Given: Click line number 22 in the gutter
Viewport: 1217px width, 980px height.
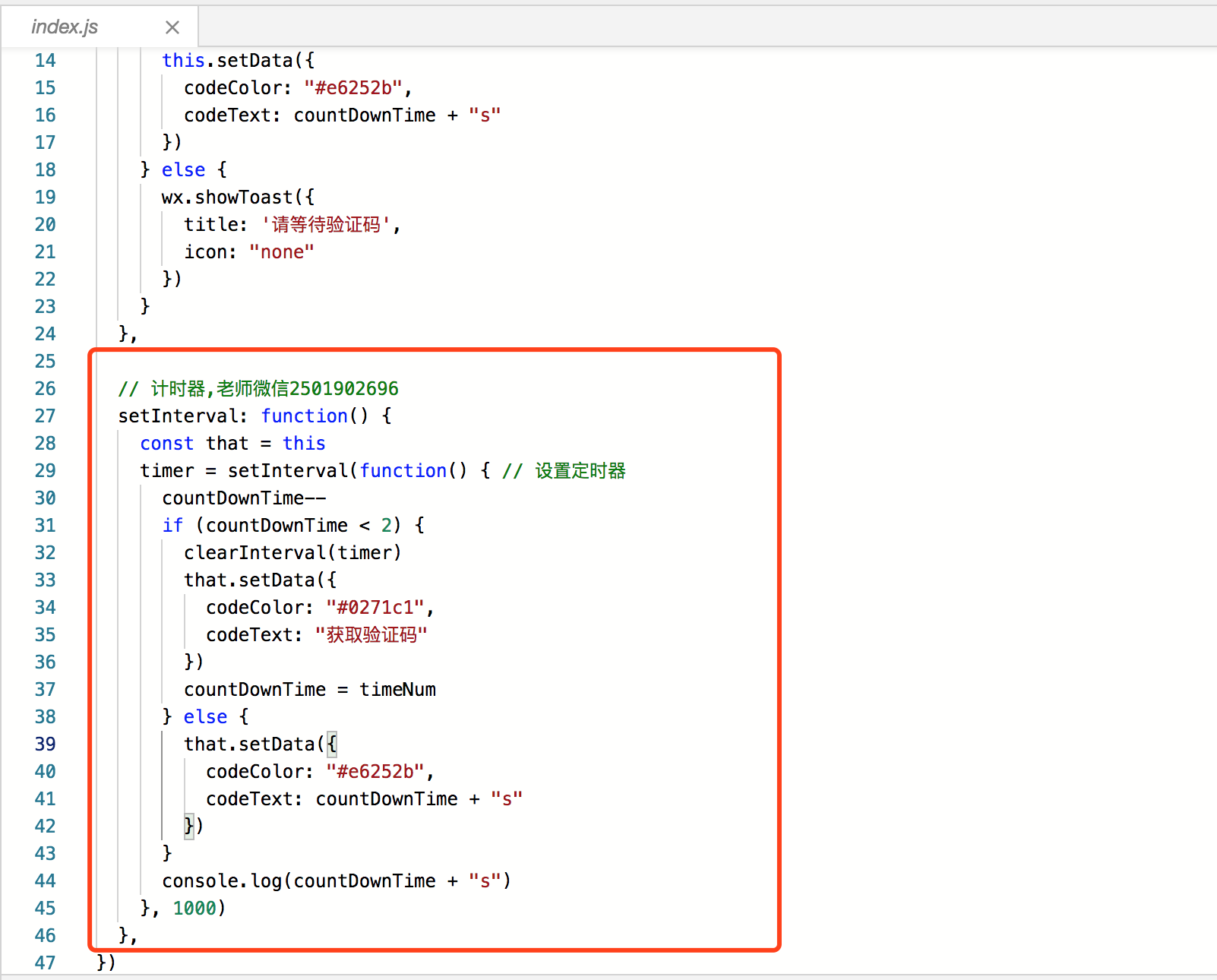Looking at the screenshot, I should point(46,280).
